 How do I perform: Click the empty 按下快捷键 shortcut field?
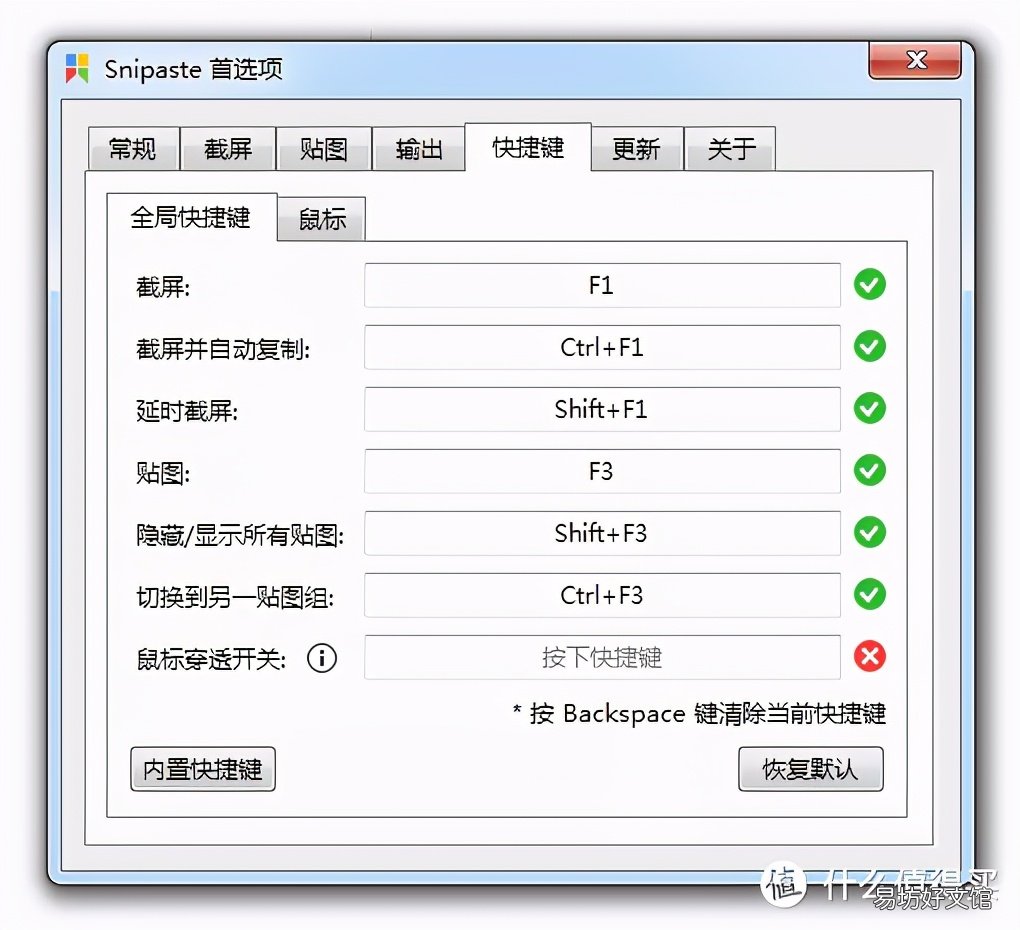[602, 657]
